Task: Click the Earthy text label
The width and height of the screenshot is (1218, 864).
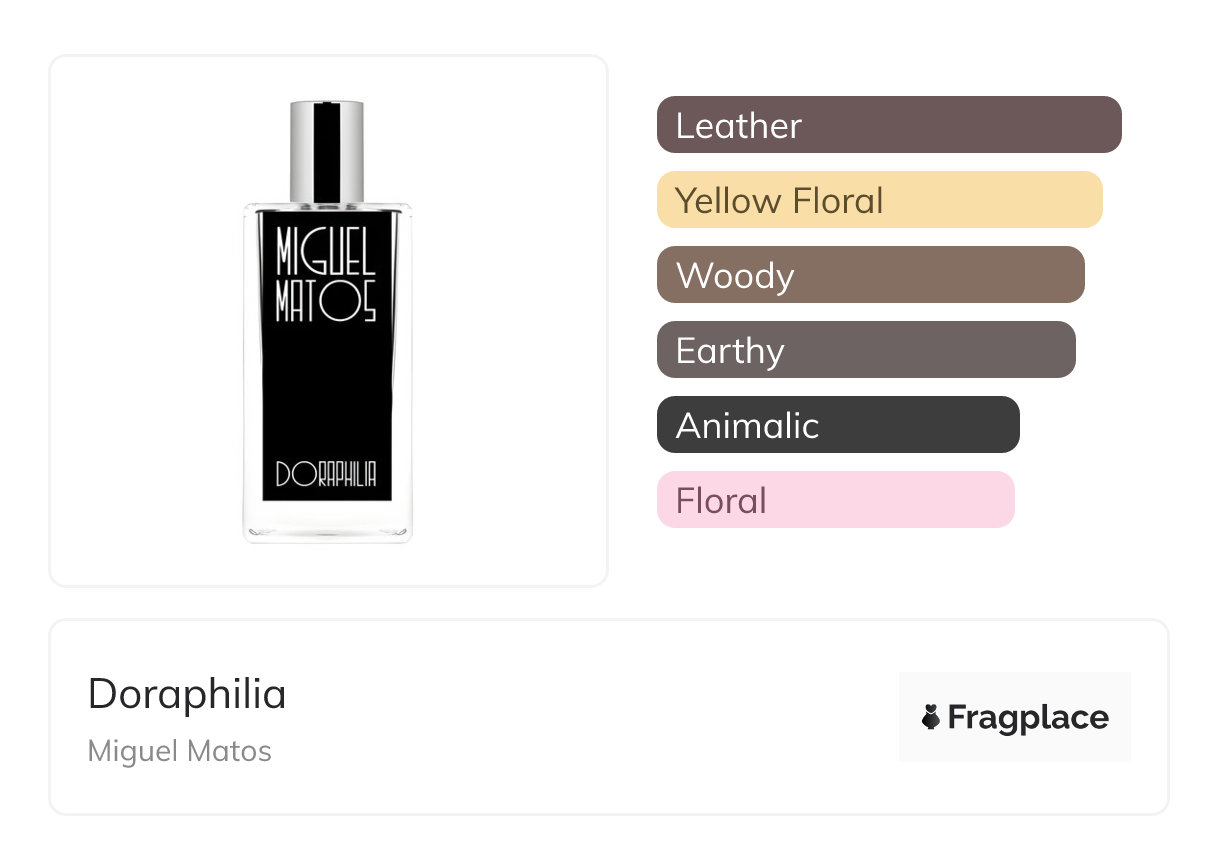Action: [x=730, y=351]
